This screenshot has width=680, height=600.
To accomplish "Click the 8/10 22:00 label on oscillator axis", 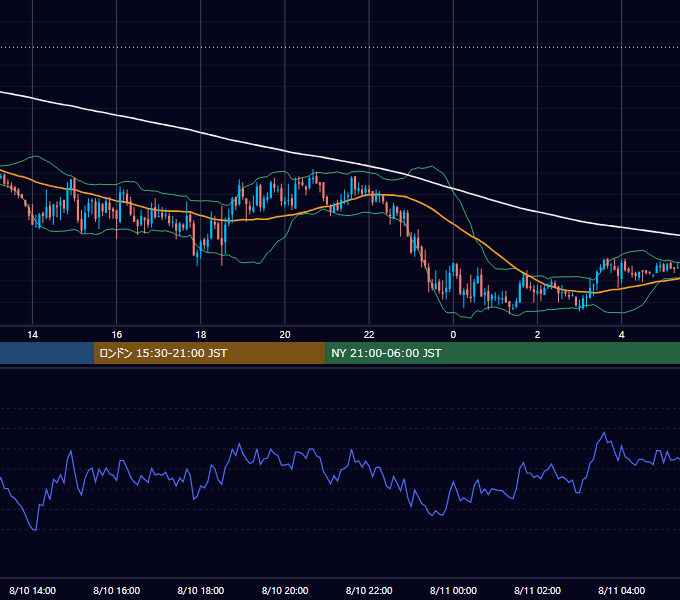I will tap(369, 590).
